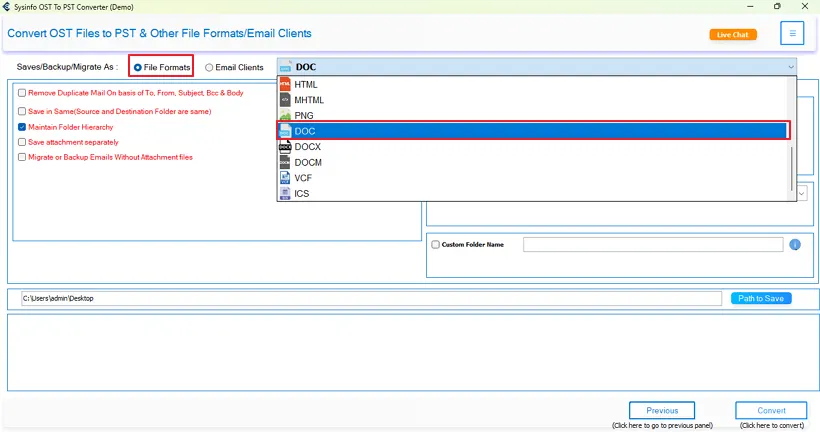Click the DOCX file format icon

coord(285,146)
